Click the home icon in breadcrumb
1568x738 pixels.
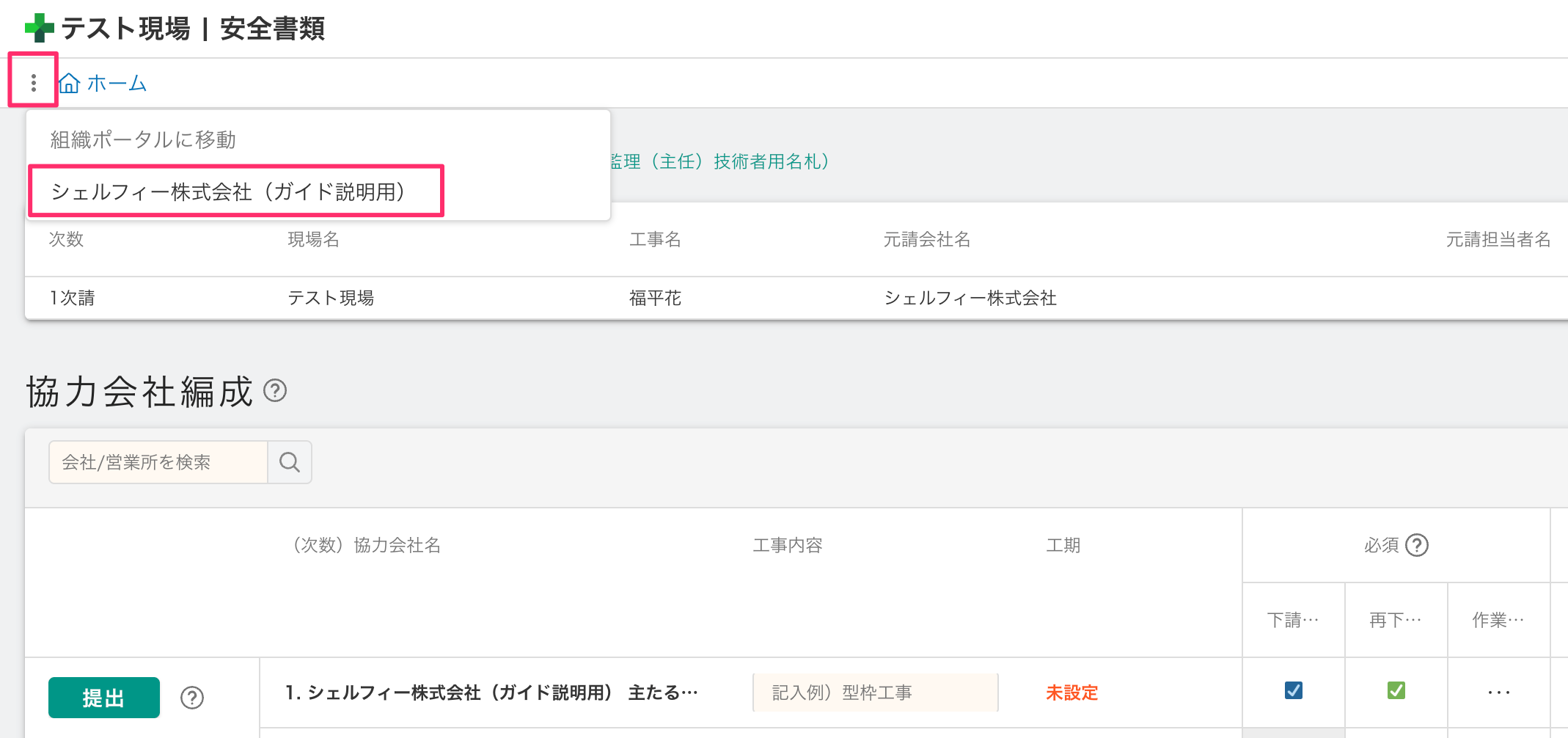pos(70,84)
